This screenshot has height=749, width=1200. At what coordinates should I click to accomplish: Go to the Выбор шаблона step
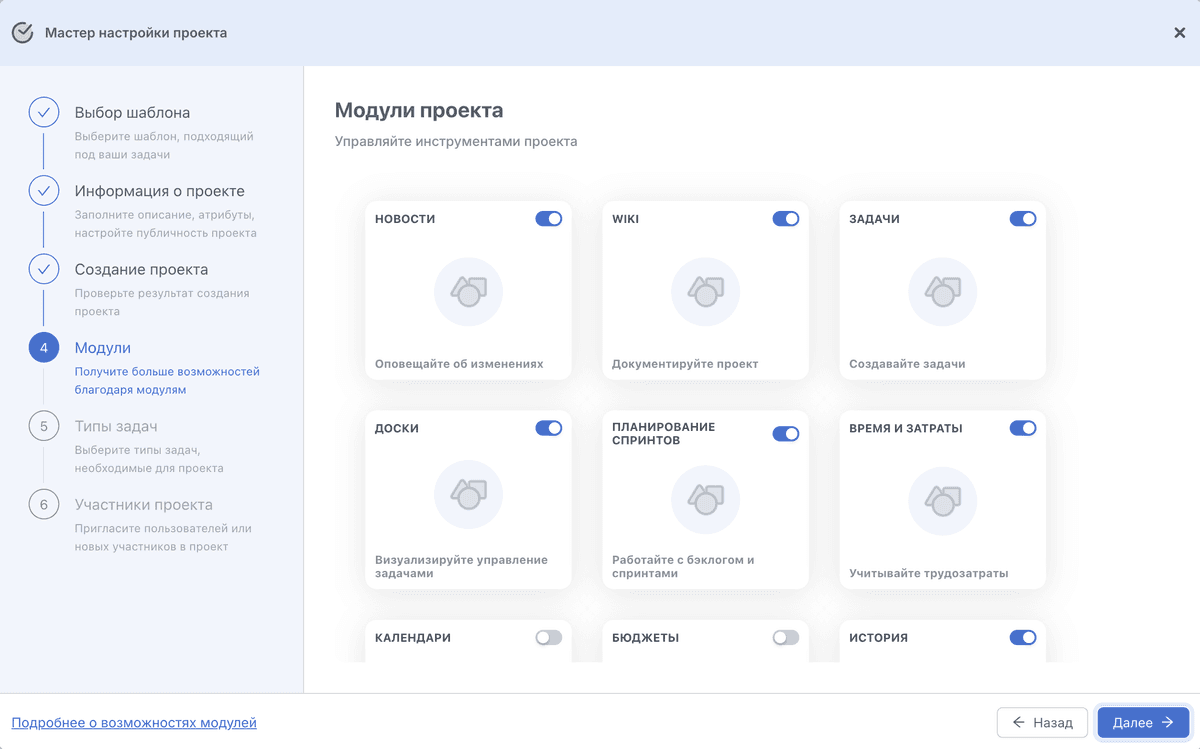pos(132,113)
